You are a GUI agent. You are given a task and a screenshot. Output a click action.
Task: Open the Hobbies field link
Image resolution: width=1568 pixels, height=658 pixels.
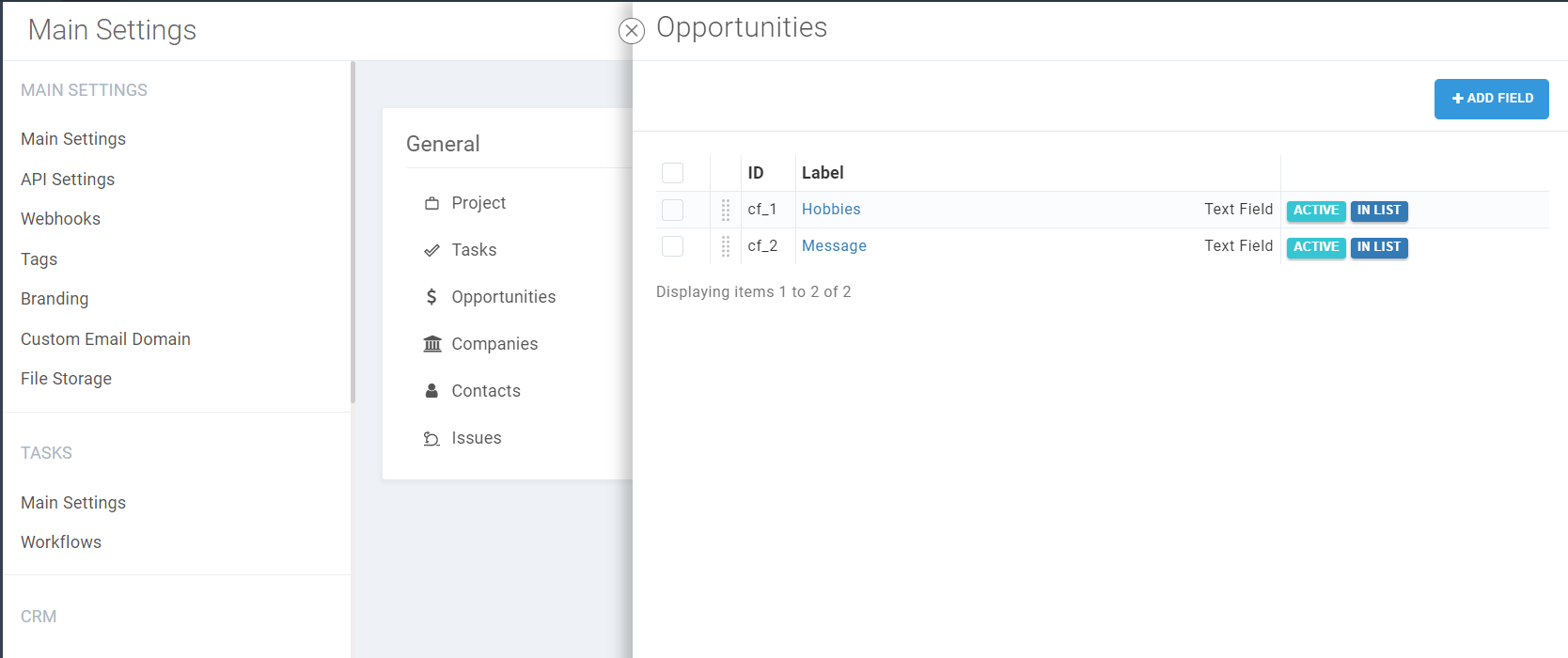point(831,210)
